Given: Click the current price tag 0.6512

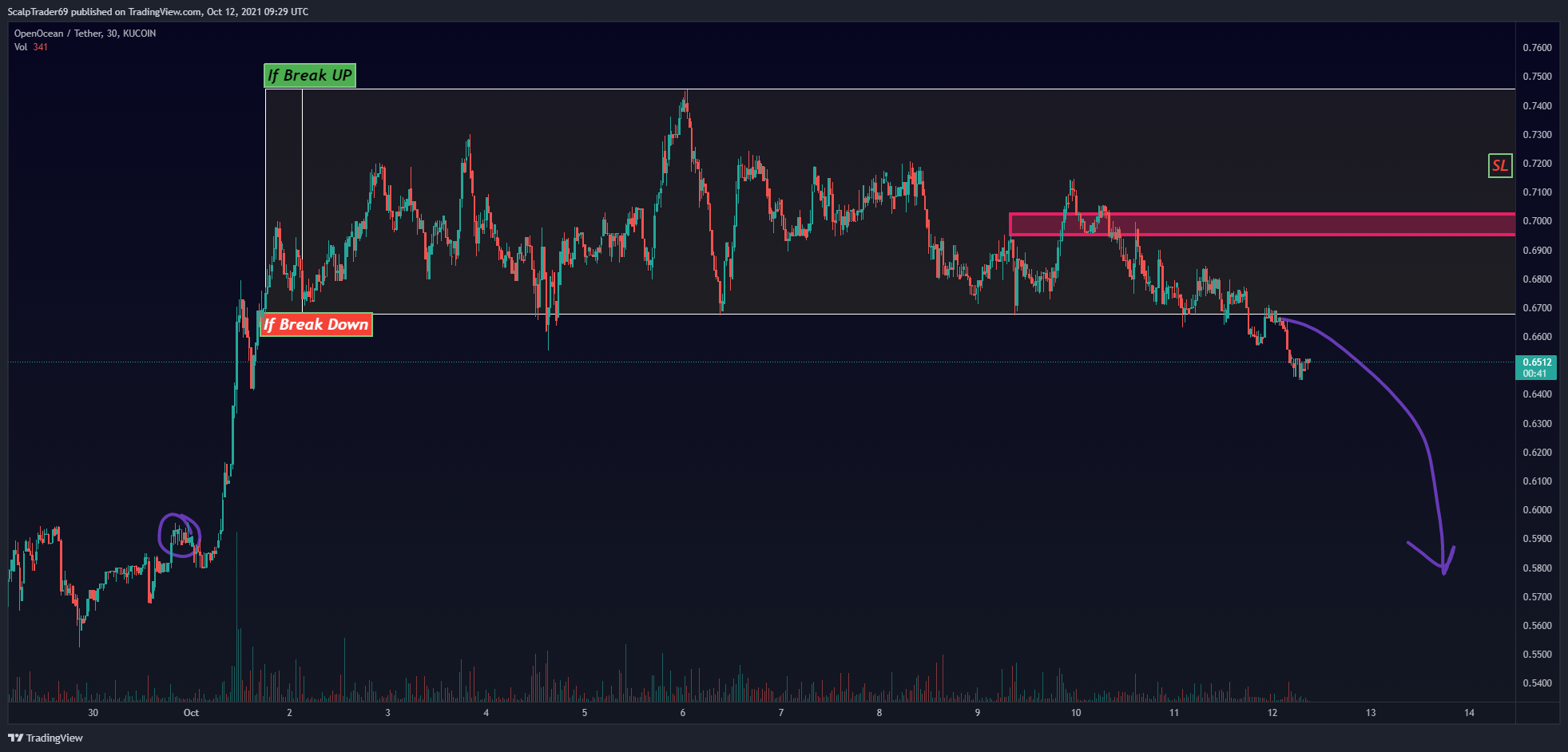Looking at the screenshot, I should pos(1536,367).
